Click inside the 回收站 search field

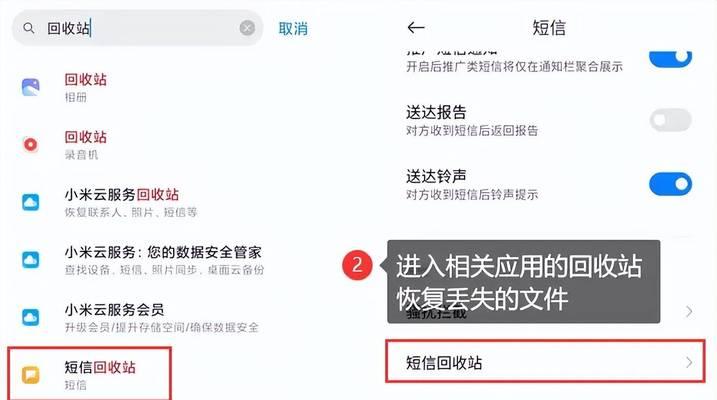(137, 28)
